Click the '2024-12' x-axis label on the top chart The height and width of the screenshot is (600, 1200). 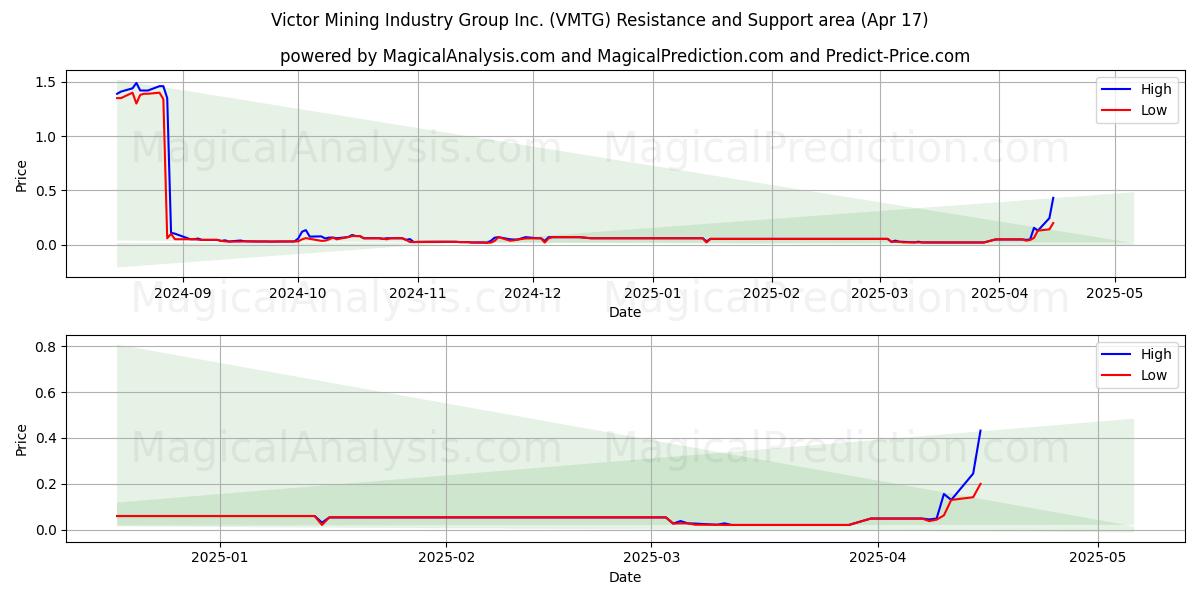tap(533, 294)
